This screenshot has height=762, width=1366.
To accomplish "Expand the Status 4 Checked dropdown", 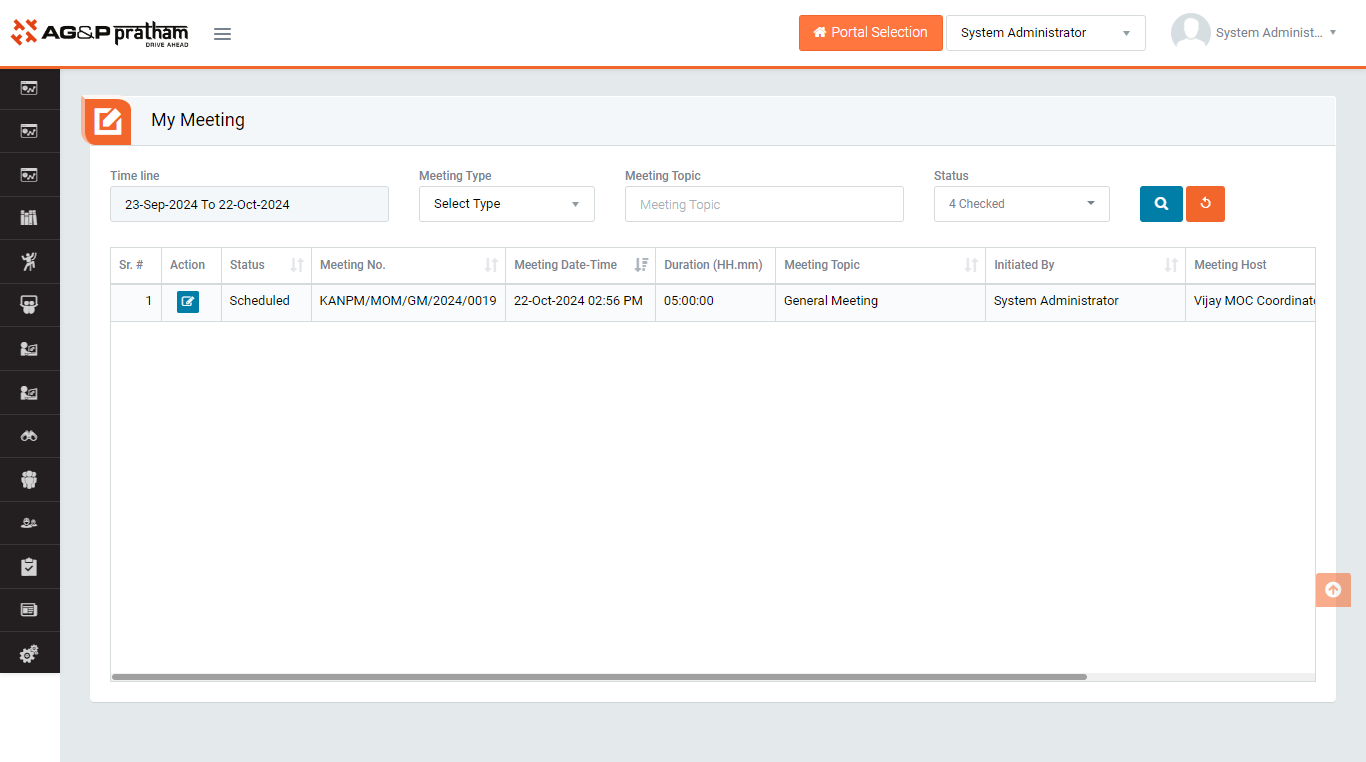I will tap(1021, 204).
